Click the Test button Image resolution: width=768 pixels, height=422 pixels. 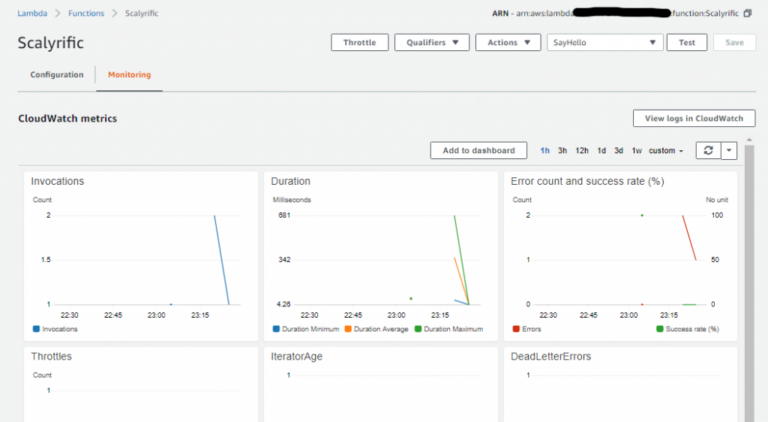coord(687,43)
